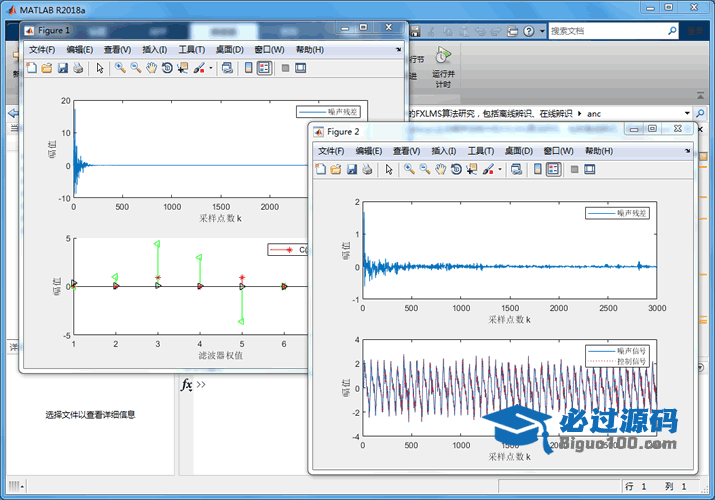Click the Print icon in Figure 1
715x500 pixels.
[x=78, y=68]
